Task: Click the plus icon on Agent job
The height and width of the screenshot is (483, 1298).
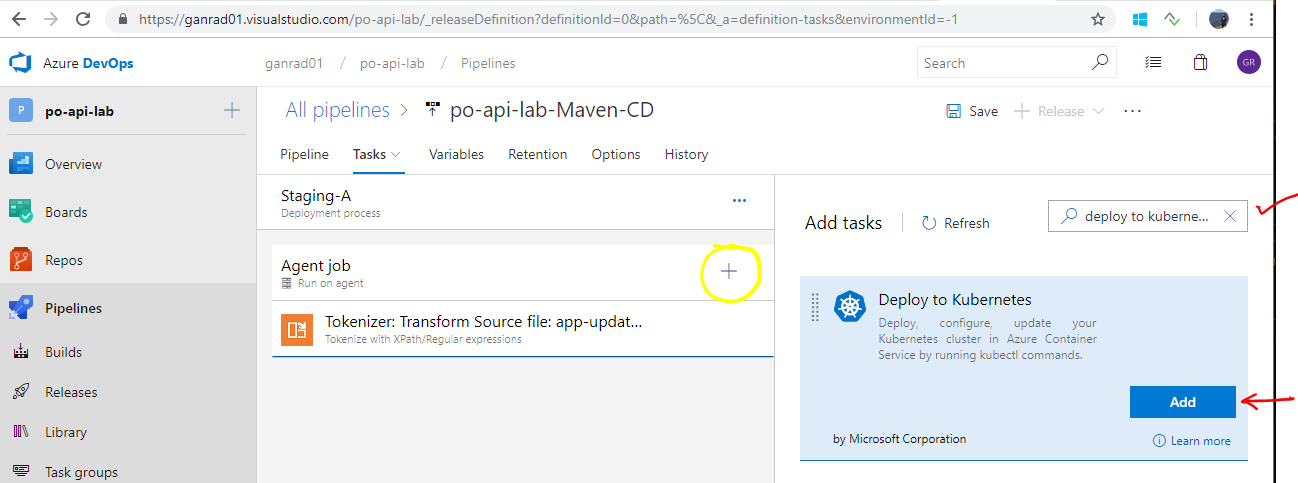Action: (x=729, y=272)
